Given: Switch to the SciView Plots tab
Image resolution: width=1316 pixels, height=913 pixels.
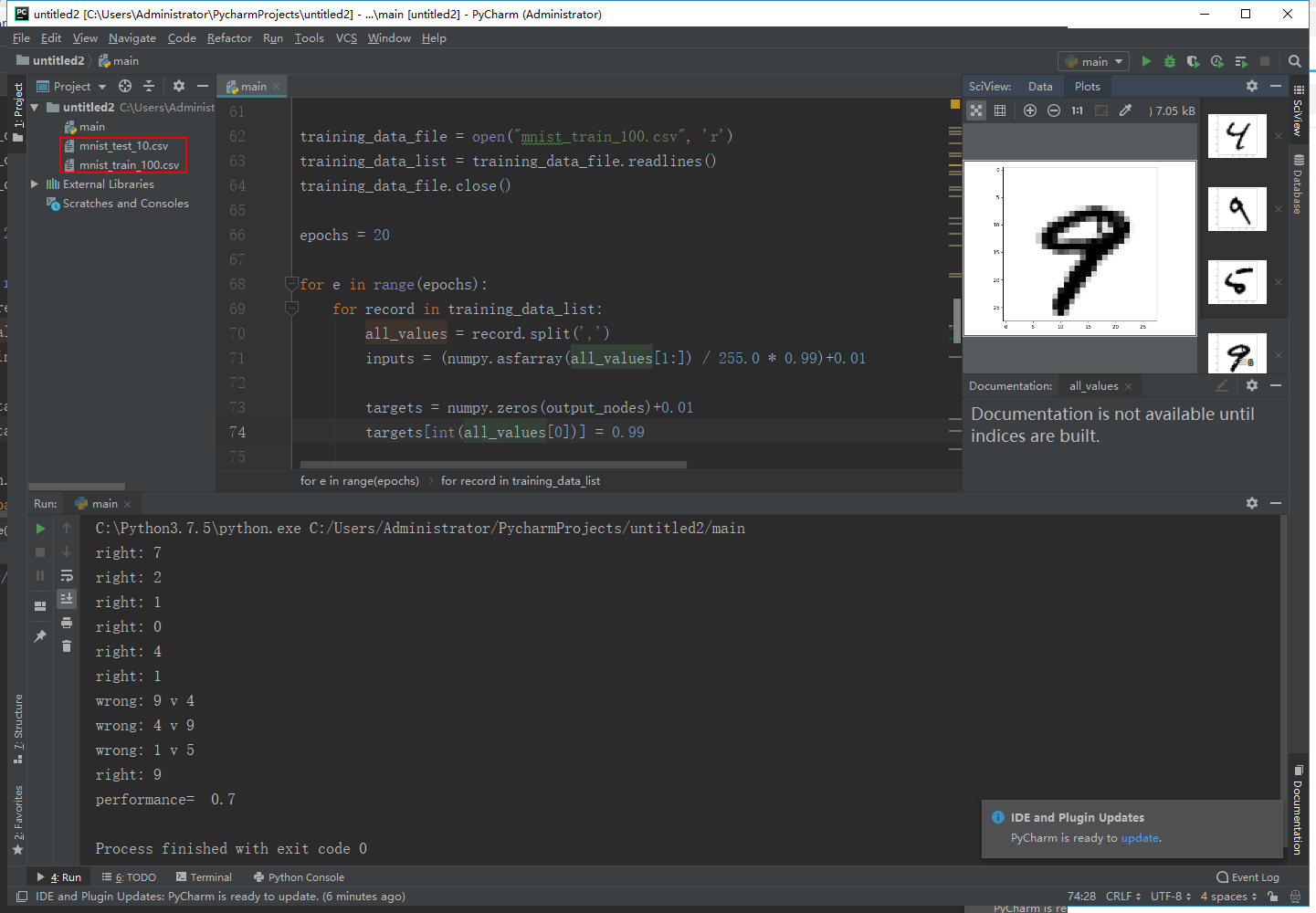Looking at the screenshot, I should [1088, 86].
